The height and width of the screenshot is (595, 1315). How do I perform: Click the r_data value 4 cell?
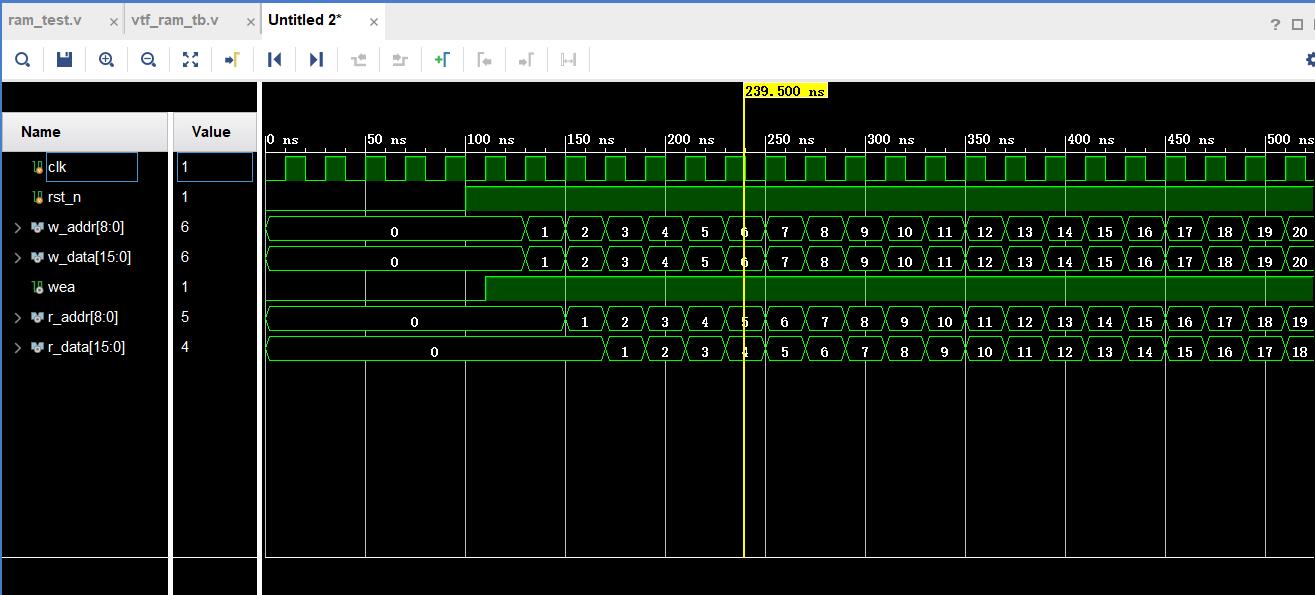[215, 347]
